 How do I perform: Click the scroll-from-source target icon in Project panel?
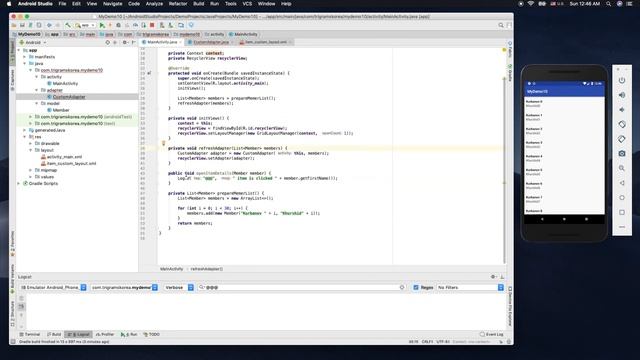108,42
